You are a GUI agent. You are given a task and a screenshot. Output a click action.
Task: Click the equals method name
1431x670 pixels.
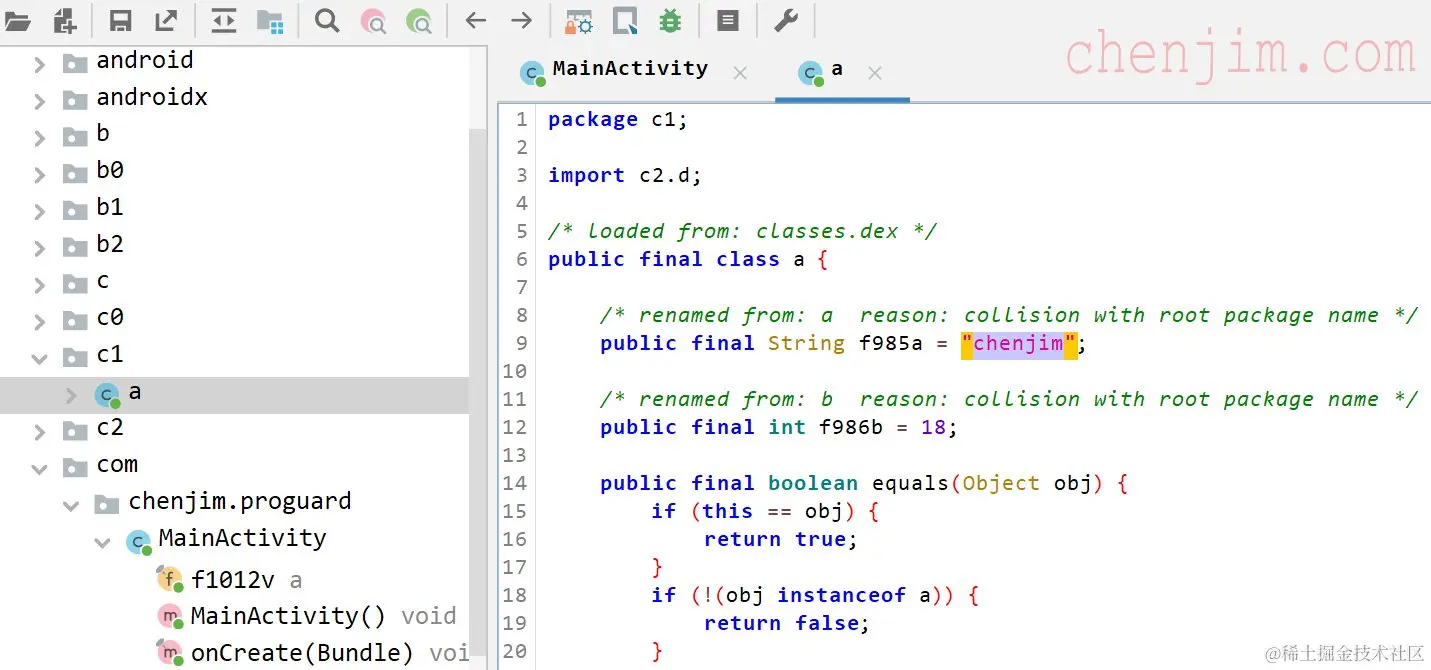(x=910, y=484)
